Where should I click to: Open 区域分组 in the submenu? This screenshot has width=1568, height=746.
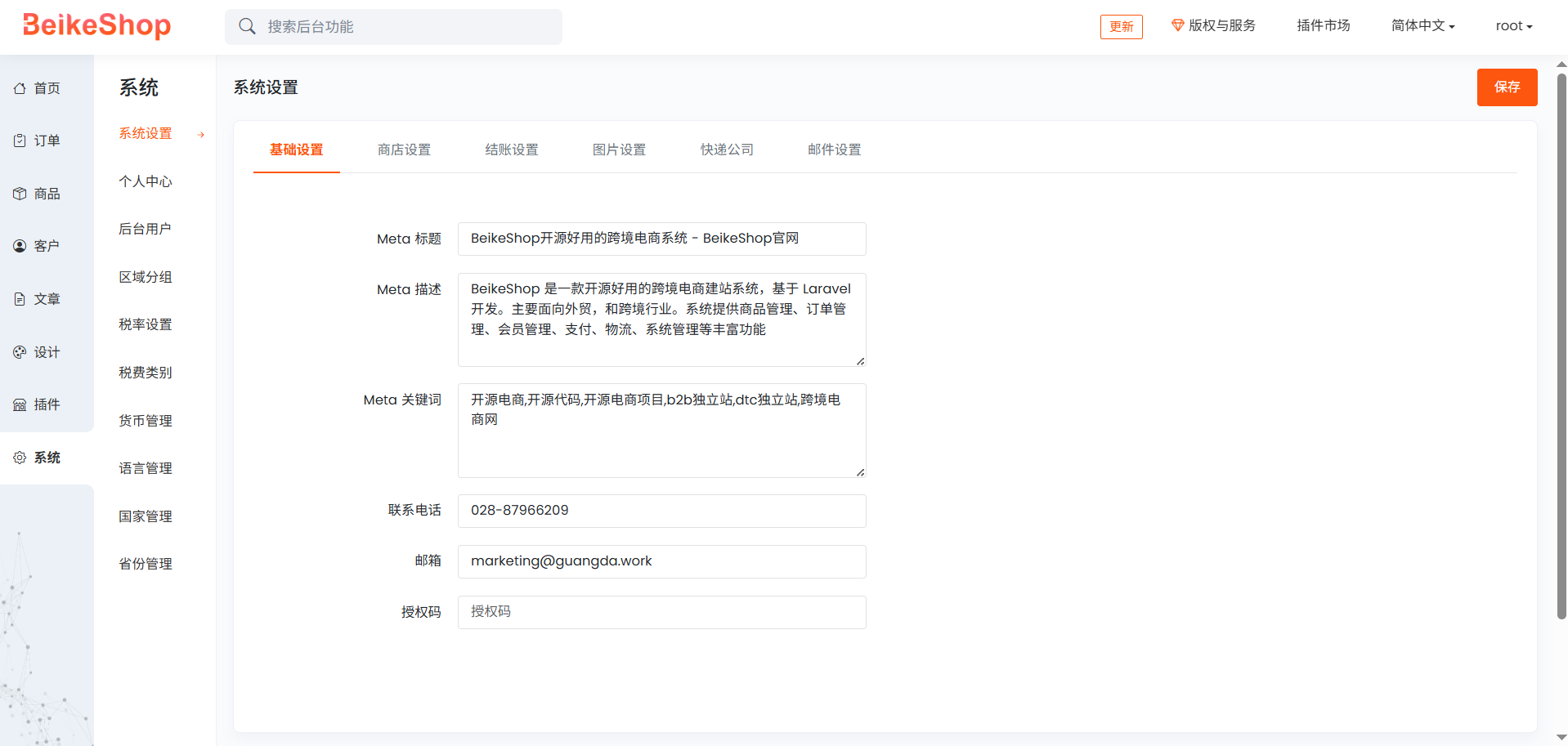point(146,277)
